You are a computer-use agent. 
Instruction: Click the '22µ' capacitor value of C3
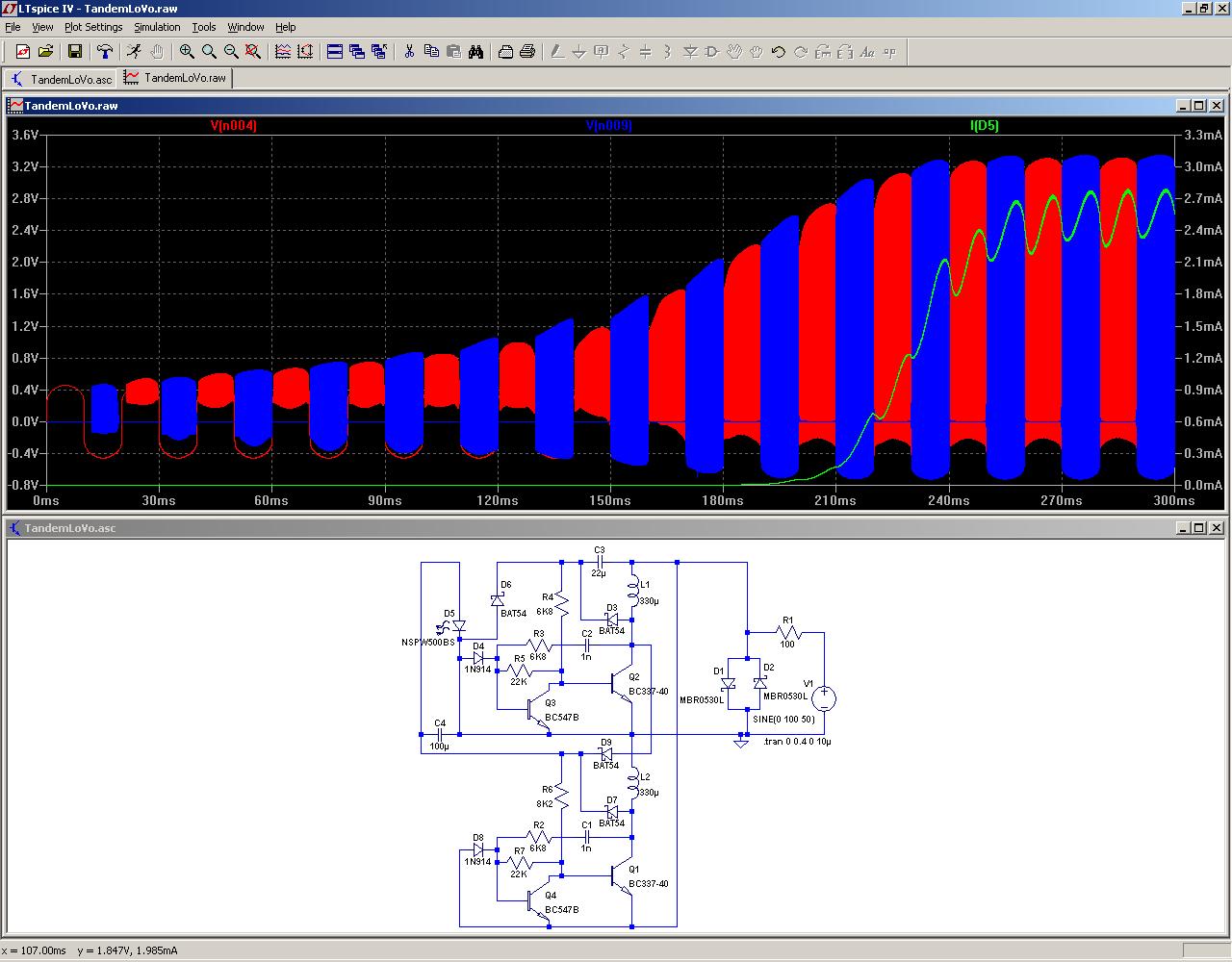pyautogui.click(x=599, y=573)
